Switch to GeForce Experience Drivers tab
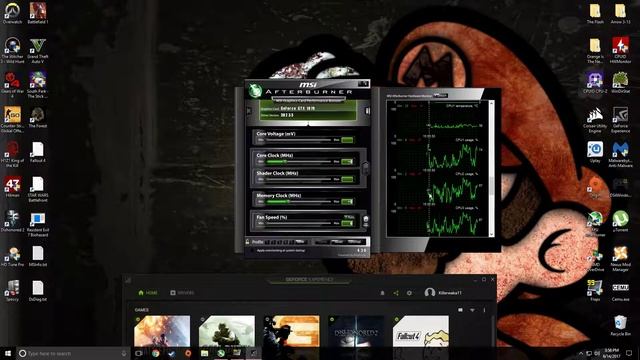The height and width of the screenshot is (360, 640). coord(182,293)
